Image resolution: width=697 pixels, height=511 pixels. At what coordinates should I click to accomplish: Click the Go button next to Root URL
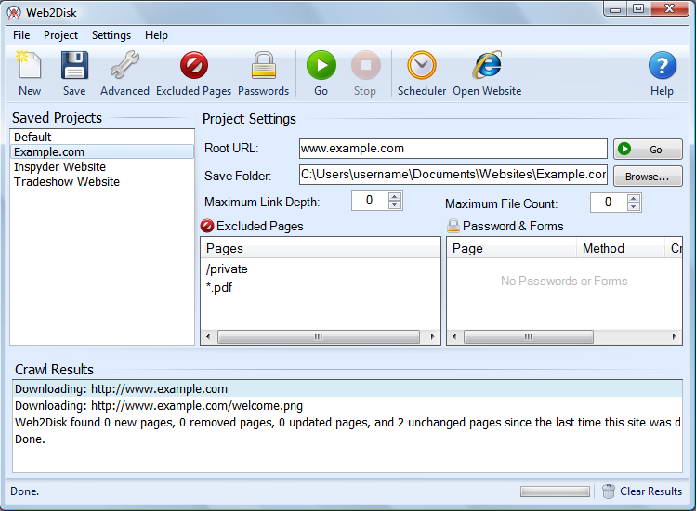click(648, 149)
